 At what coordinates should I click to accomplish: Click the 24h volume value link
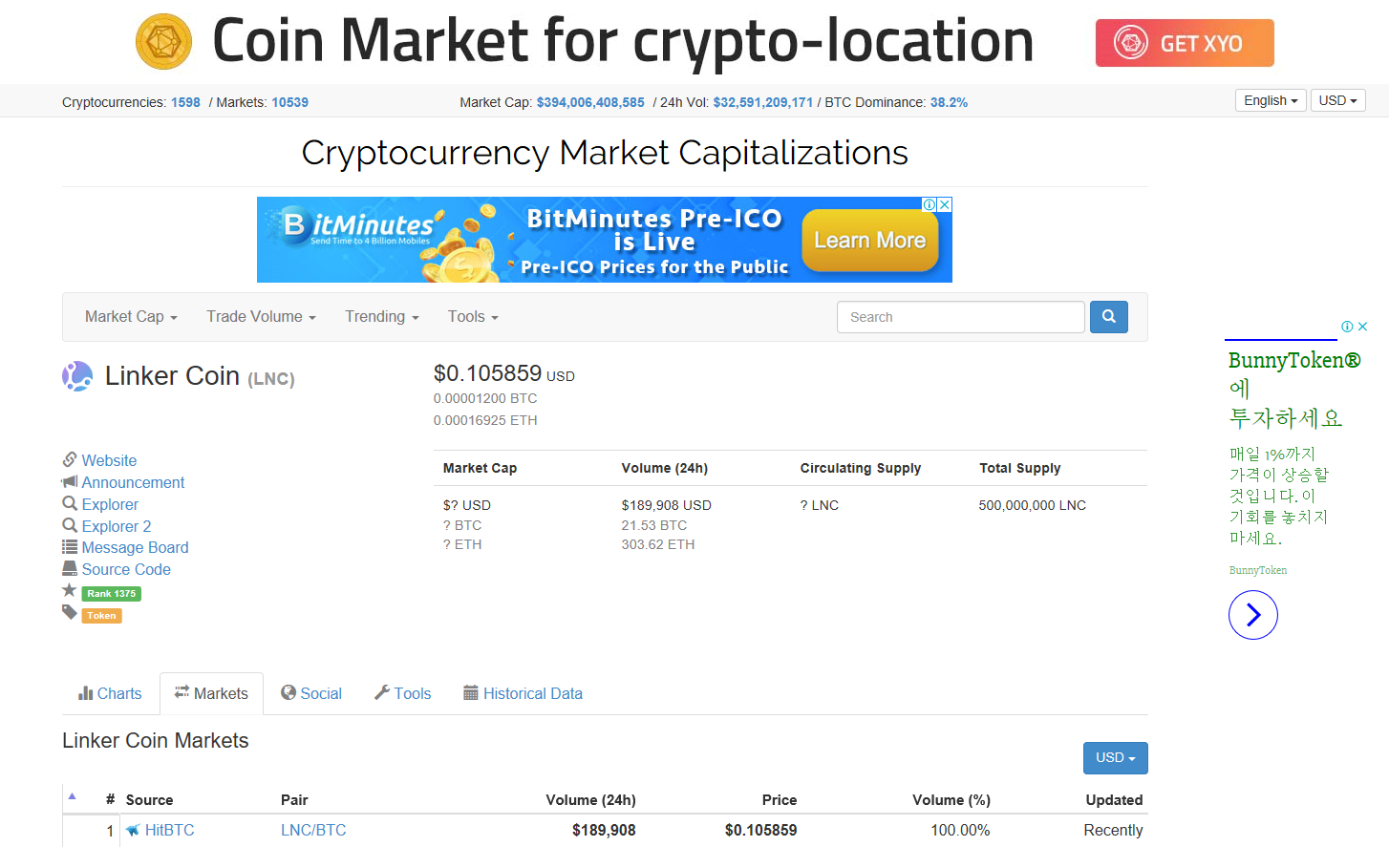[x=762, y=102]
